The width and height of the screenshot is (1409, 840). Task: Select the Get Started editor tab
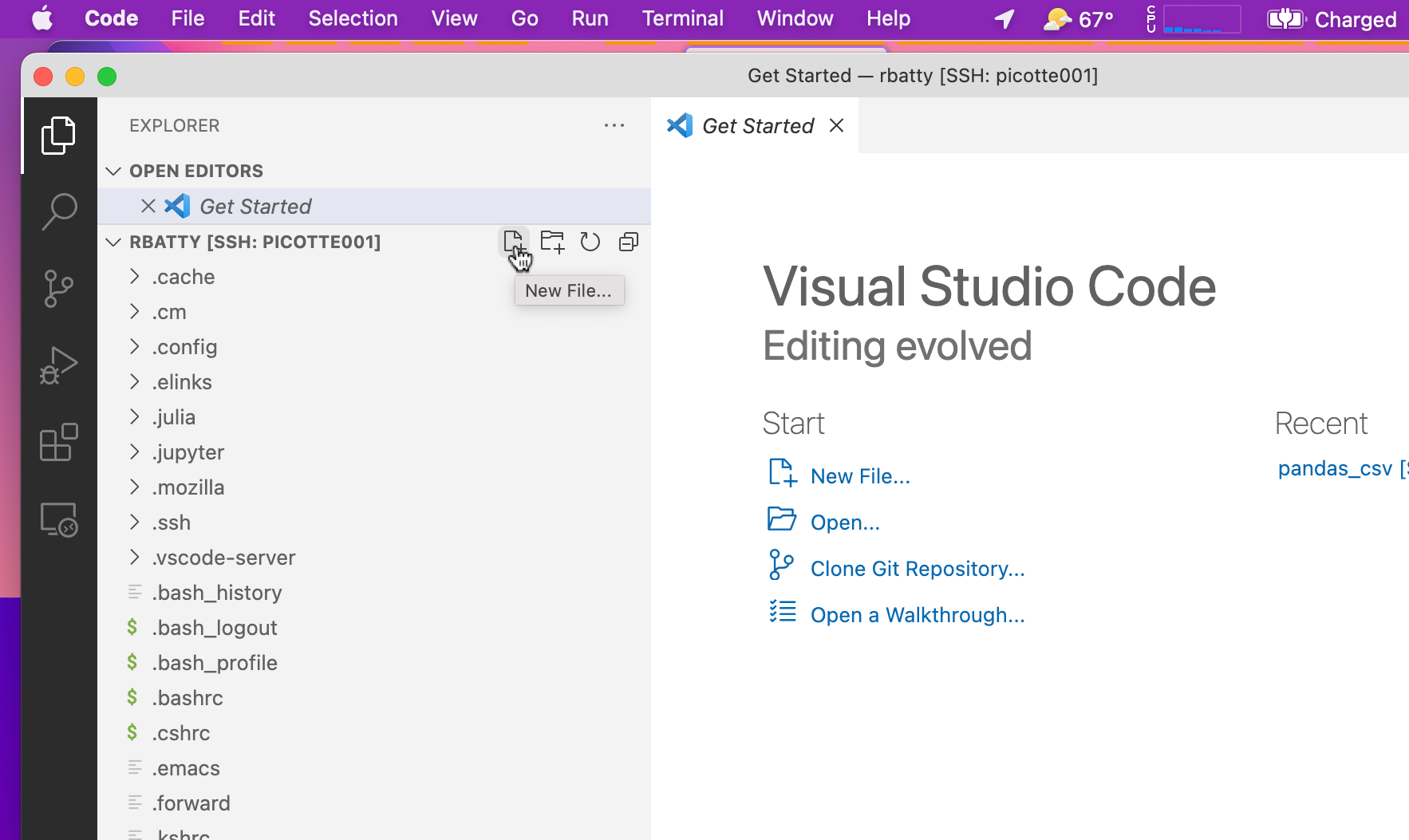755,125
